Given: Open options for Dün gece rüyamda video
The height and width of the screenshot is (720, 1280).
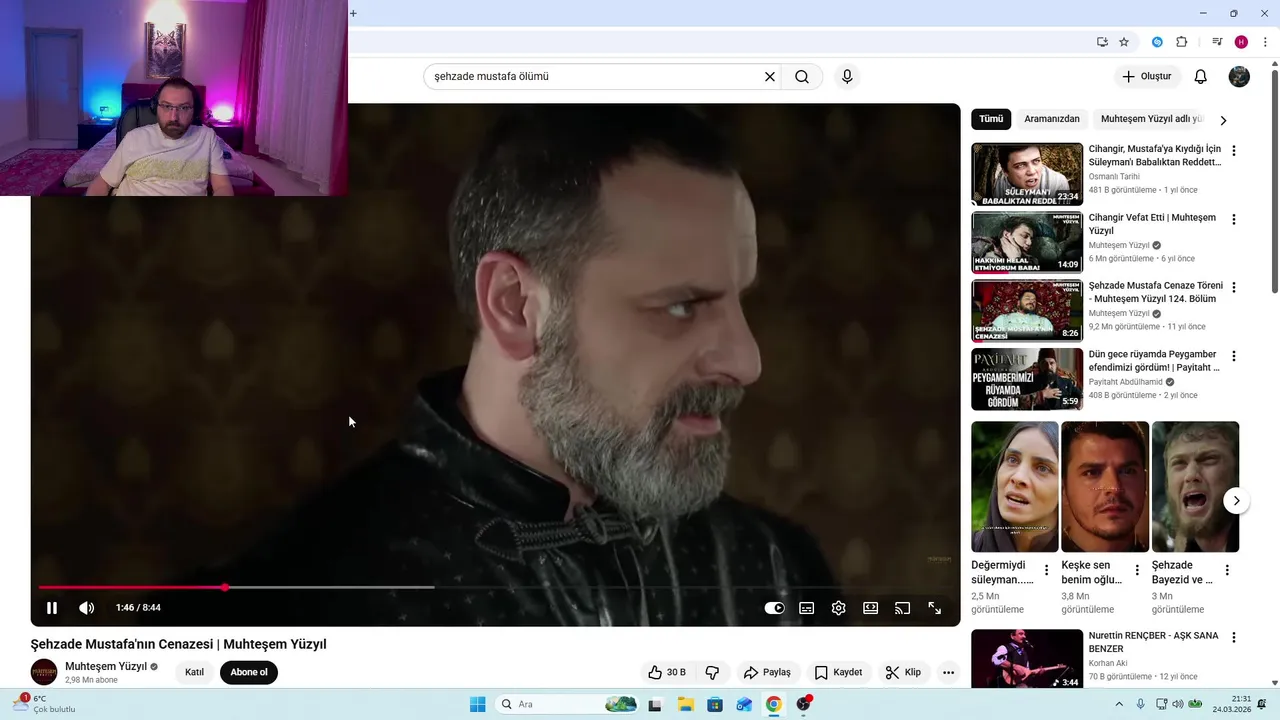Looking at the screenshot, I should 1234,356.
